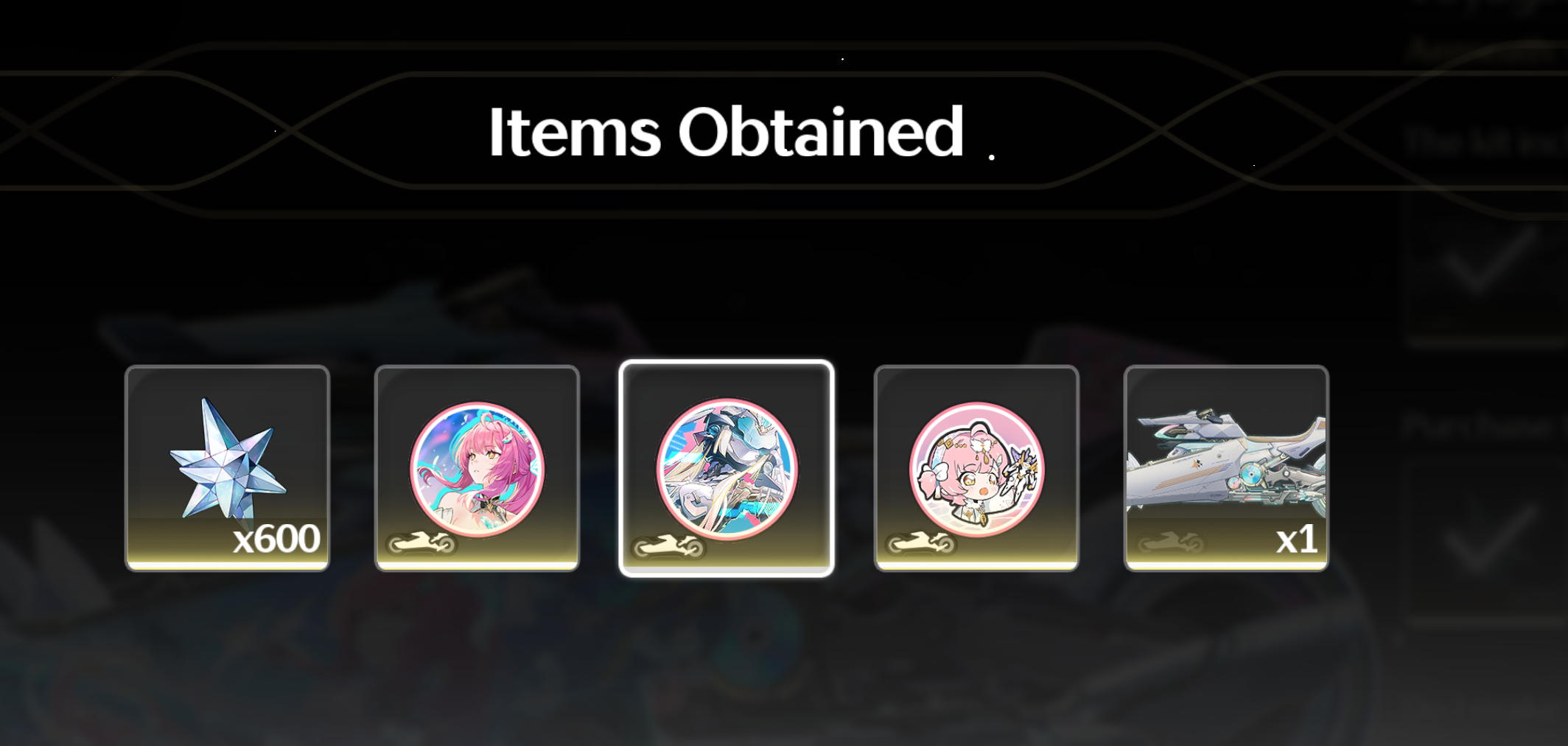Click the golden glow bar under the crystal tile
1568x746 pixels.
pos(228,565)
